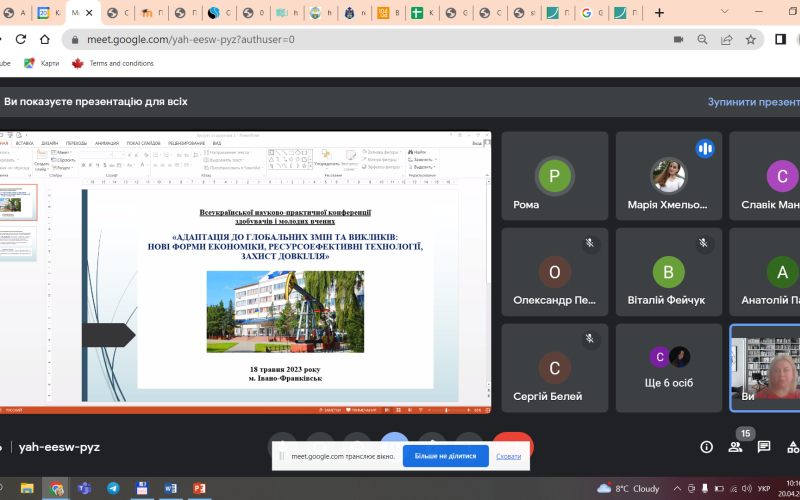The height and width of the screenshot is (500, 800).
Task: Share this page via address bar icon
Action: click(x=727, y=39)
